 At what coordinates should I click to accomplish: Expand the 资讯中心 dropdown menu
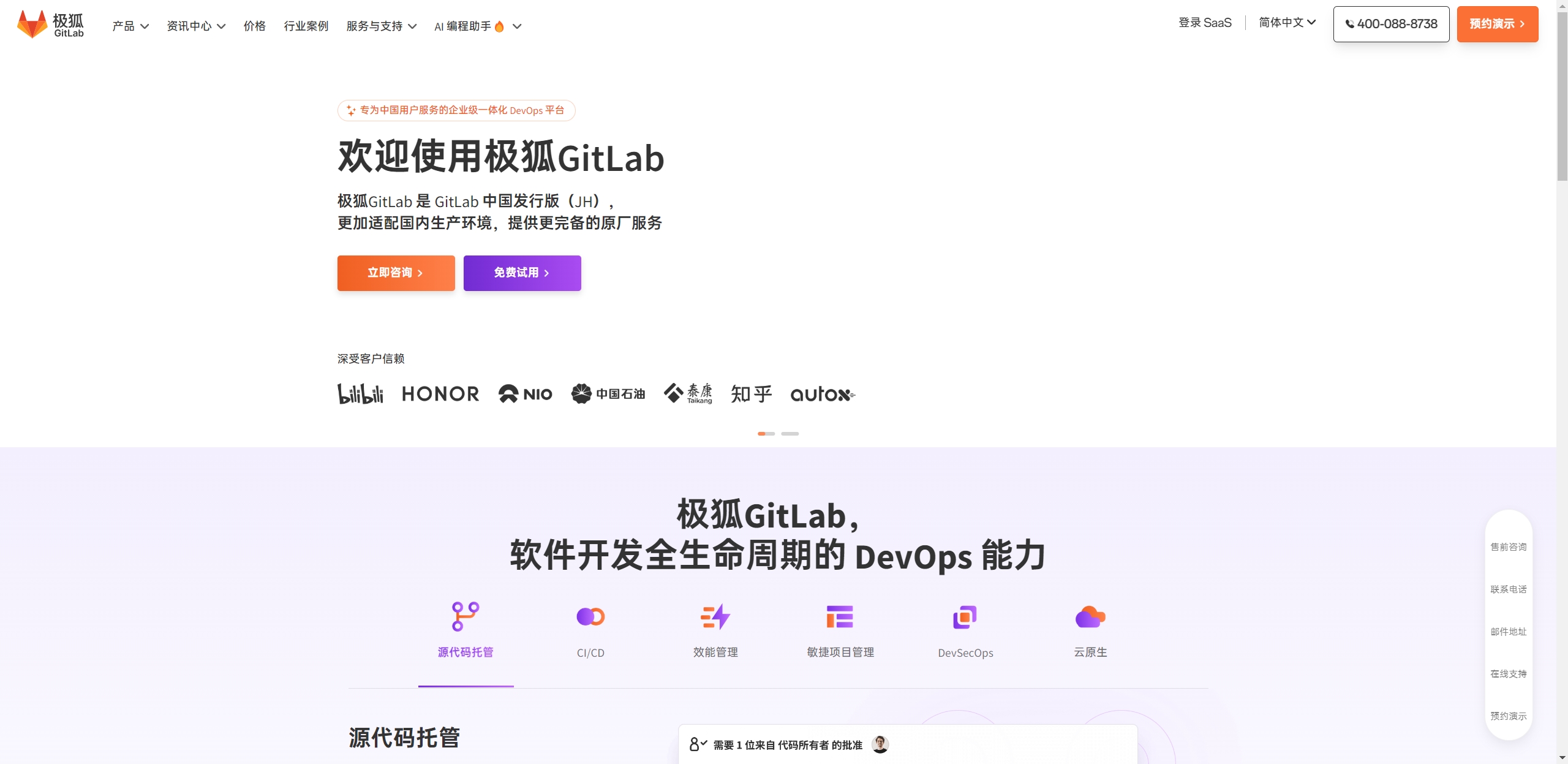[195, 25]
